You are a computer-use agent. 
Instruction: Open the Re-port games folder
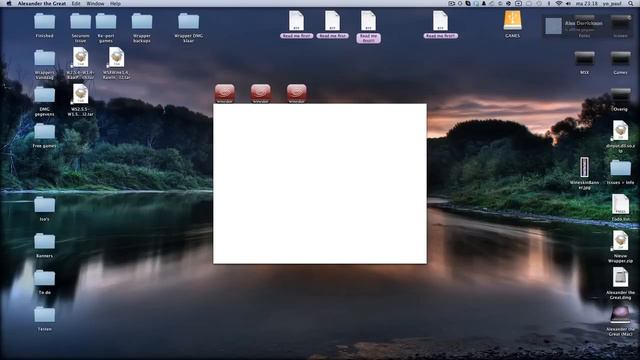pos(106,22)
